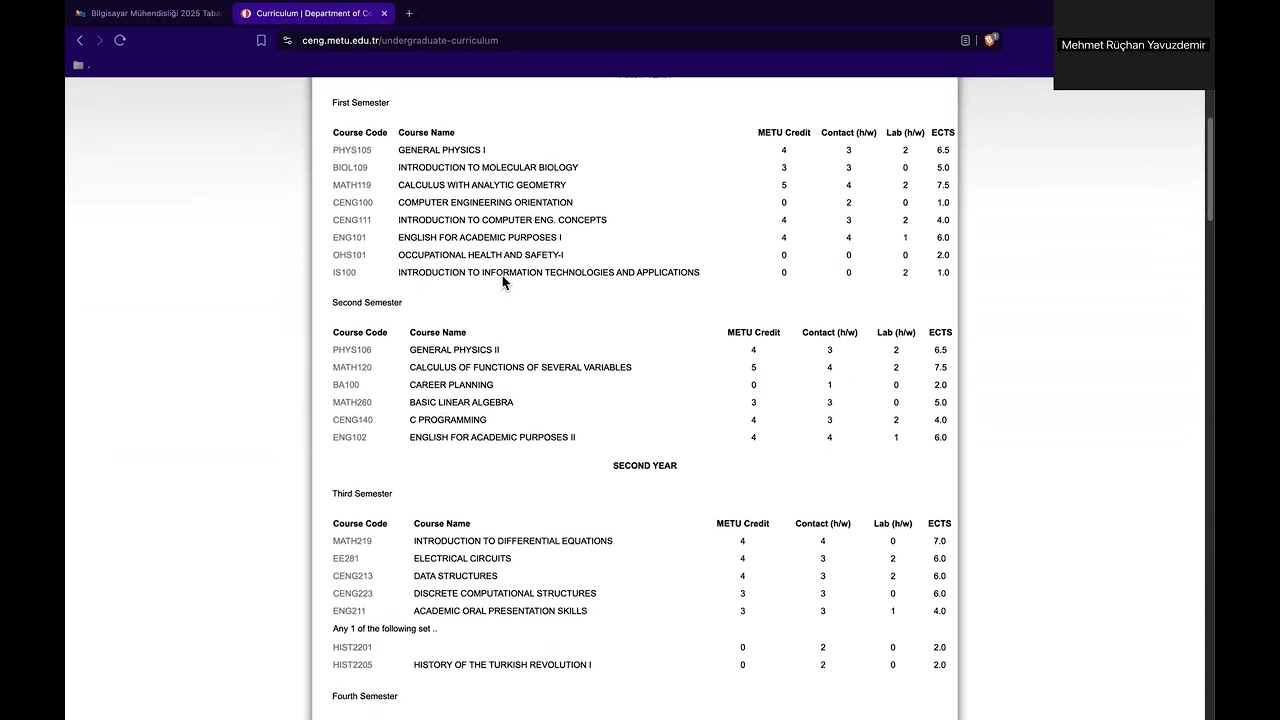
Task: Click Mehmet Rüçhan Yavuzdemir participant name label
Action: pos(1133,45)
